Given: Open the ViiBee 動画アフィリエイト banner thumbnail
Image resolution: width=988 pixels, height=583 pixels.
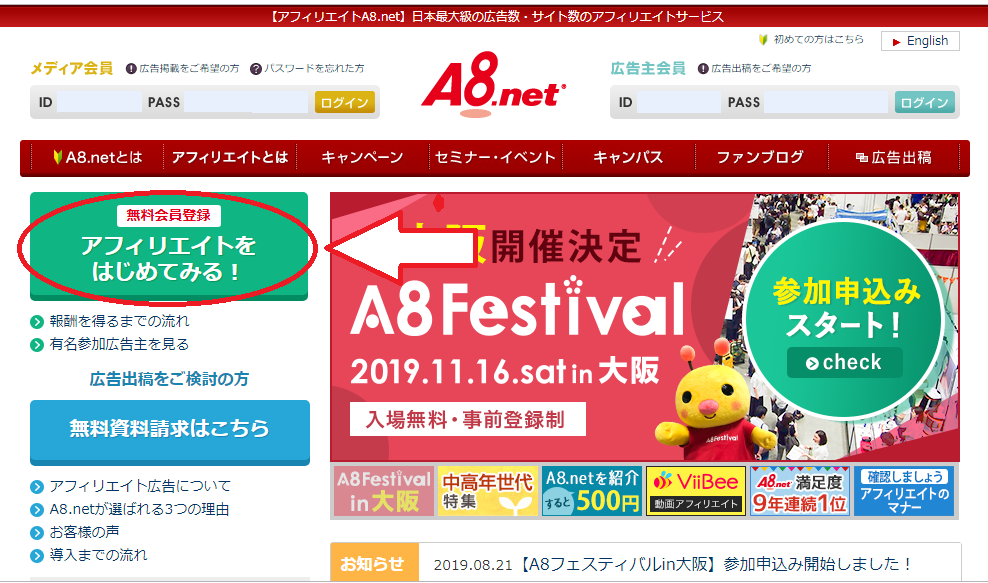Looking at the screenshot, I should click(x=696, y=491).
